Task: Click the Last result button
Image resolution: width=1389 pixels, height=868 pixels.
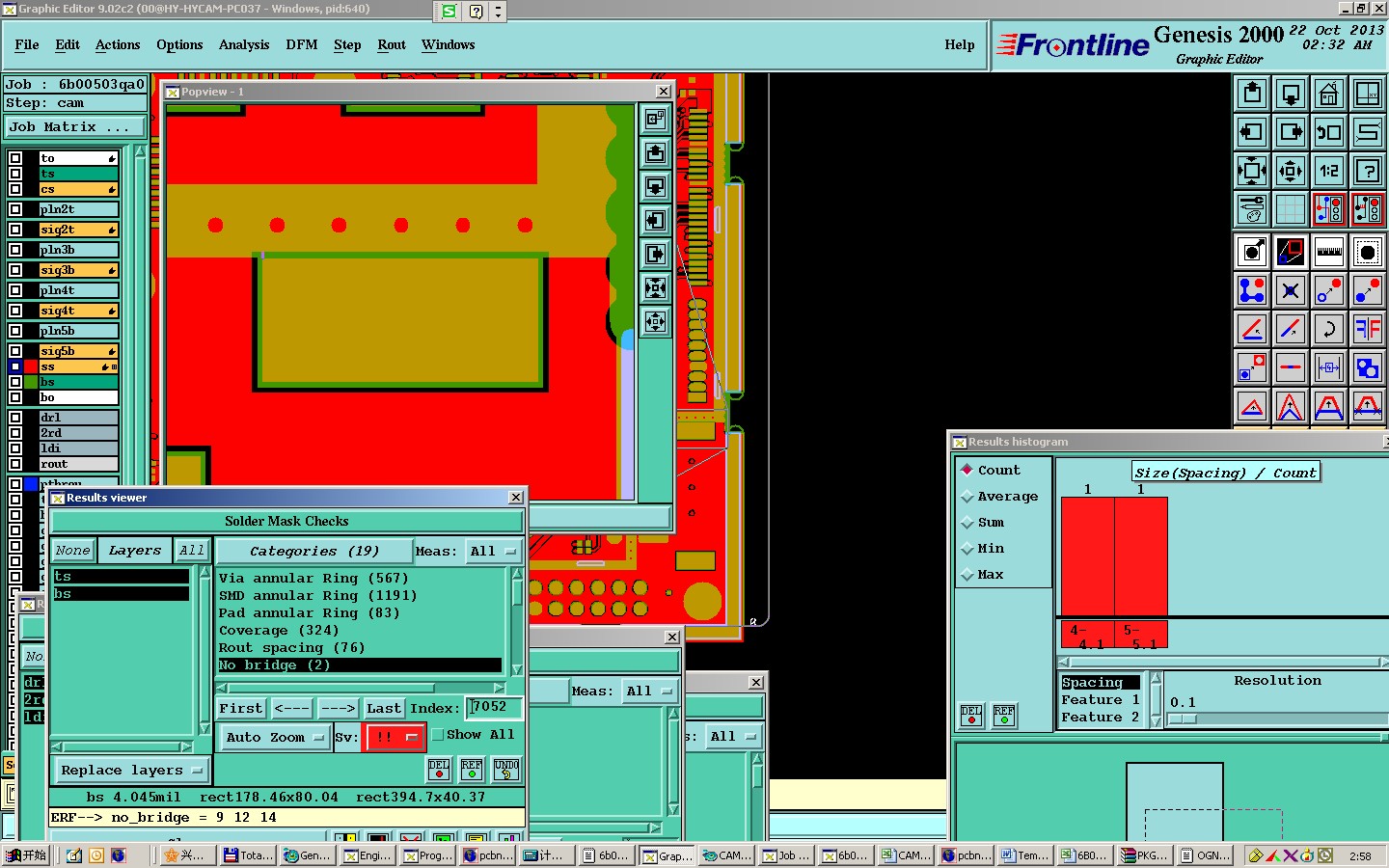Action: pyautogui.click(x=383, y=708)
